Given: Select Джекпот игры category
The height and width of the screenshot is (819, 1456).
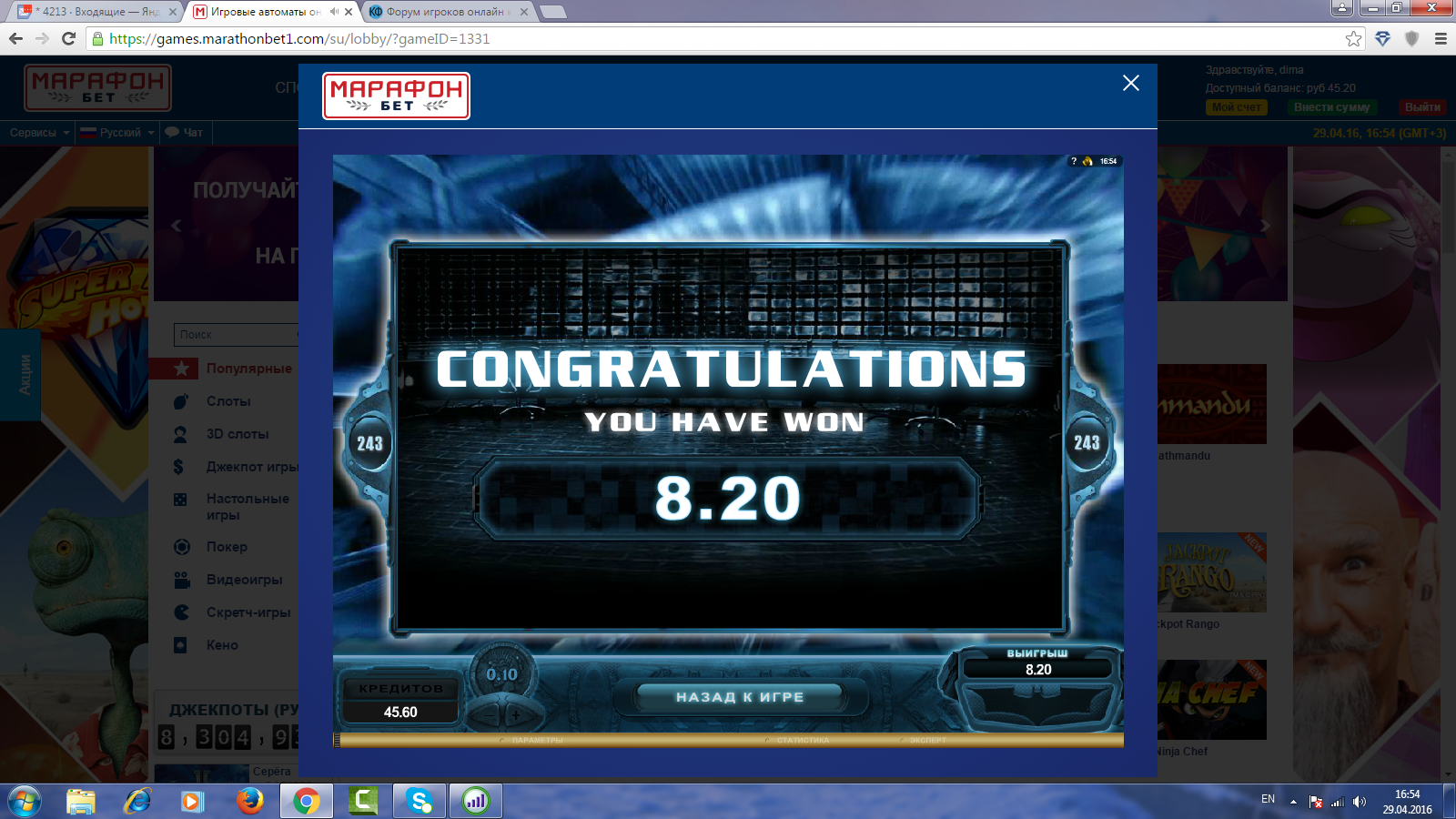Looking at the screenshot, I should click(x=252, y=467).
